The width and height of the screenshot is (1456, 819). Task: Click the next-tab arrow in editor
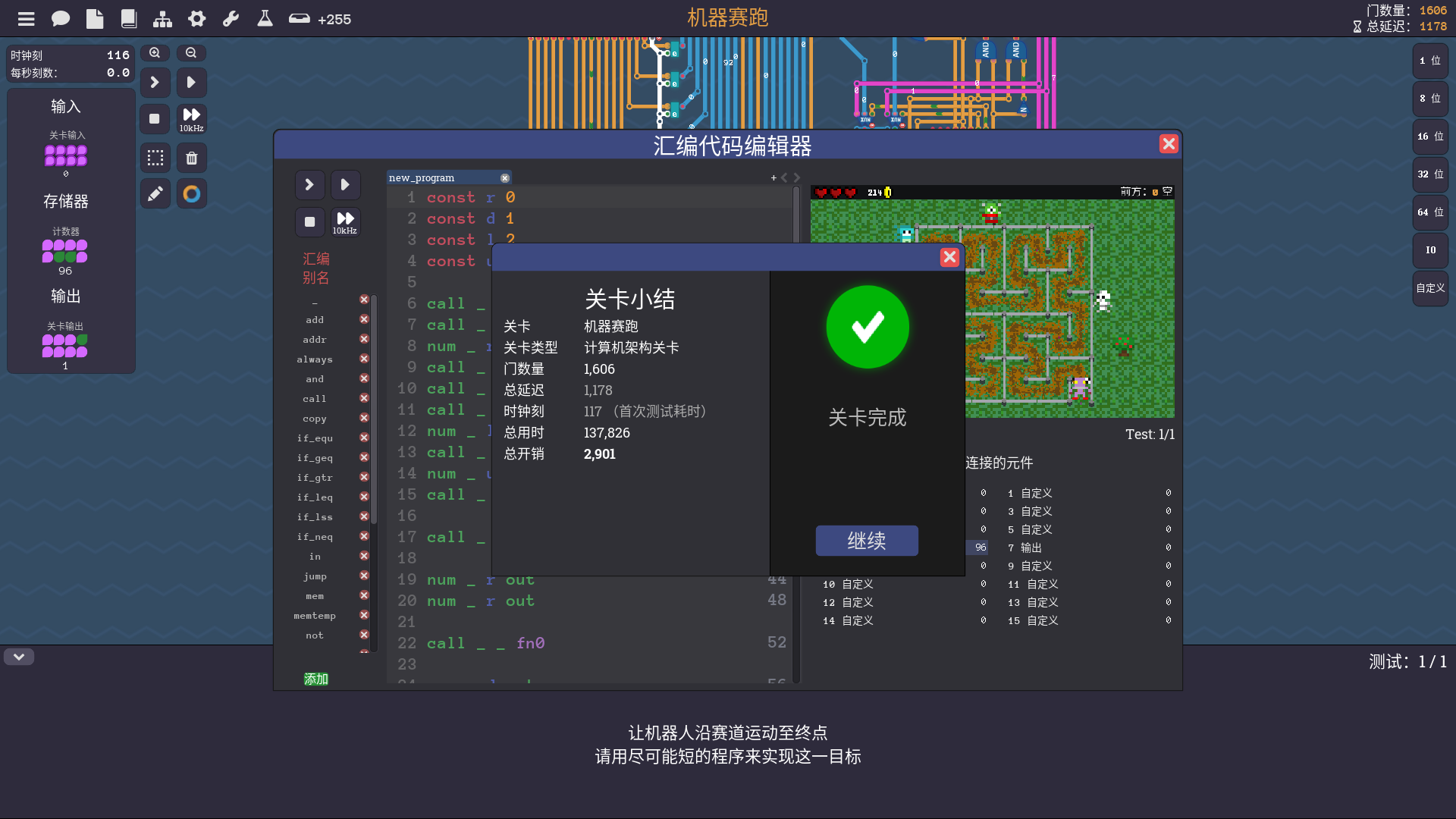click(797, 177)
